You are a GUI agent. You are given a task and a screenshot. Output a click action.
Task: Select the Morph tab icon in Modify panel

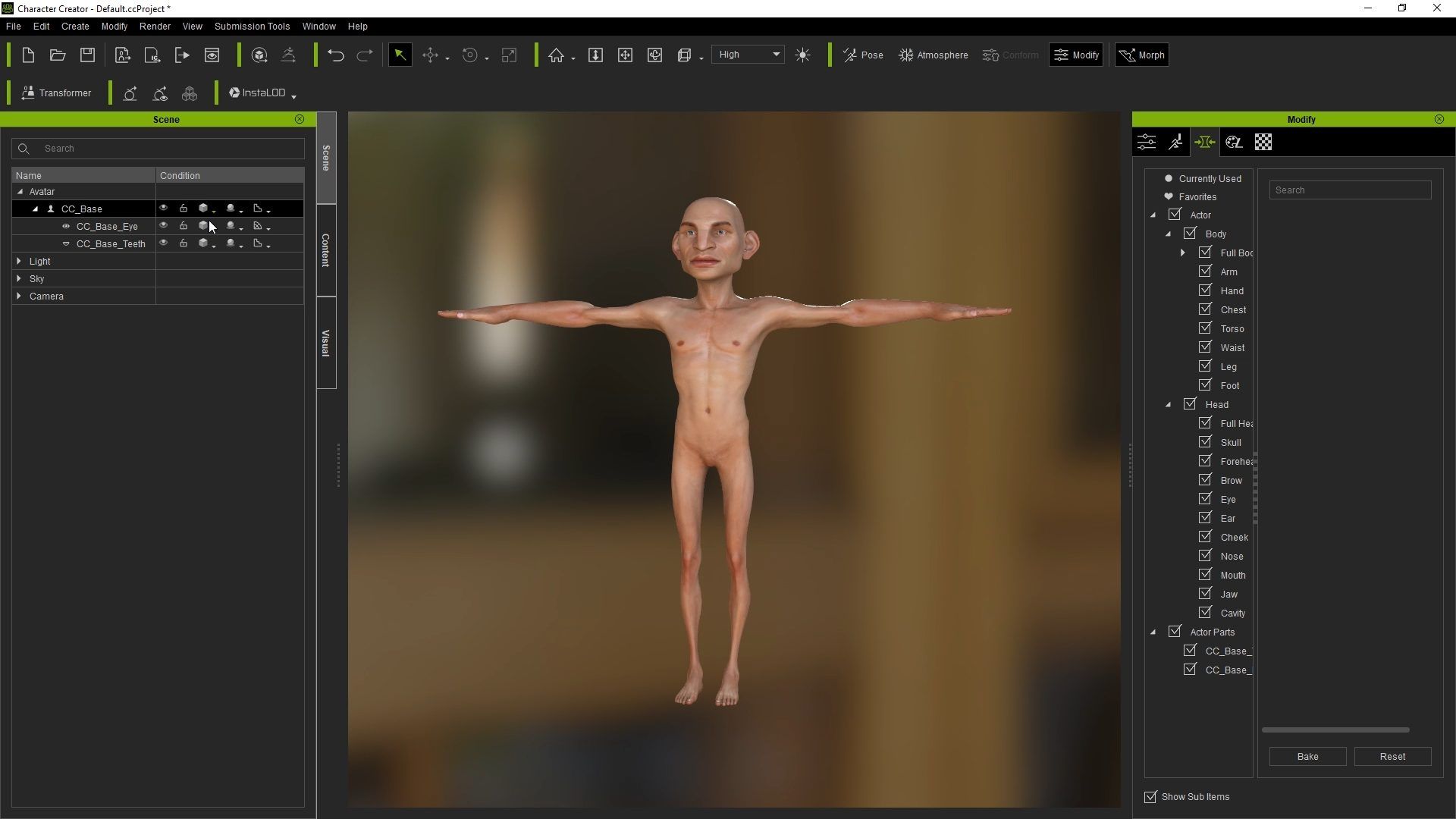1204,142
